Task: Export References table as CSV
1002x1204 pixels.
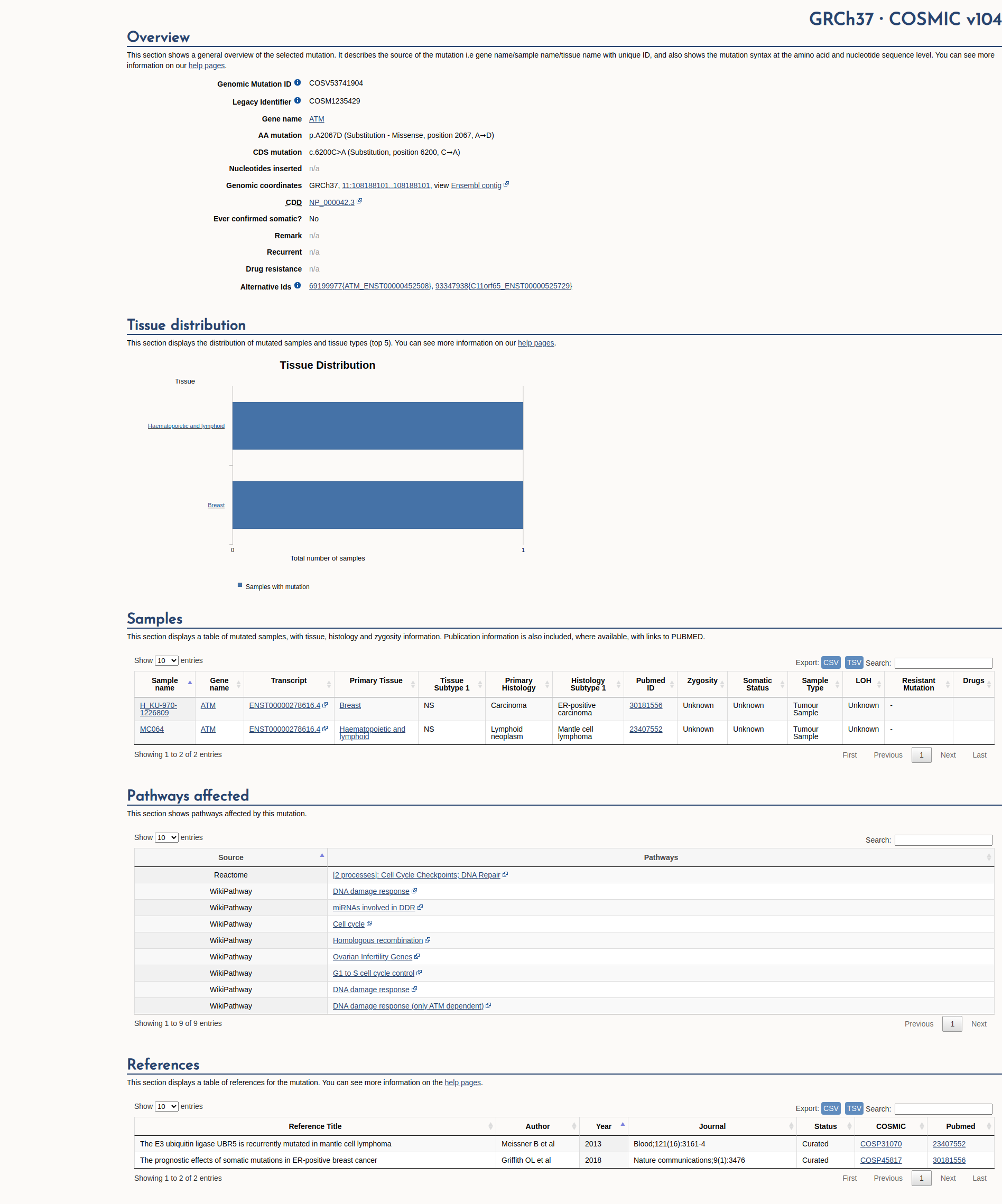Action: tap(830, 1108)
